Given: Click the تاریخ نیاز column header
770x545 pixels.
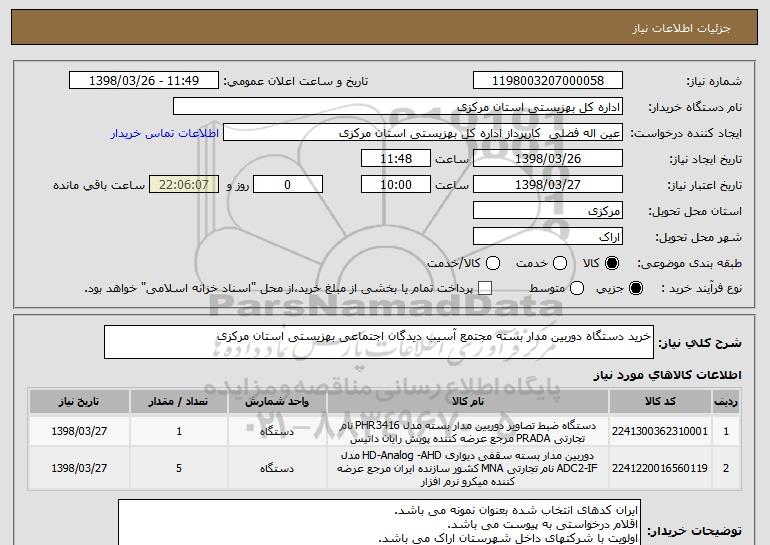Looking at the screenshot, I should (x=79, y=402).
